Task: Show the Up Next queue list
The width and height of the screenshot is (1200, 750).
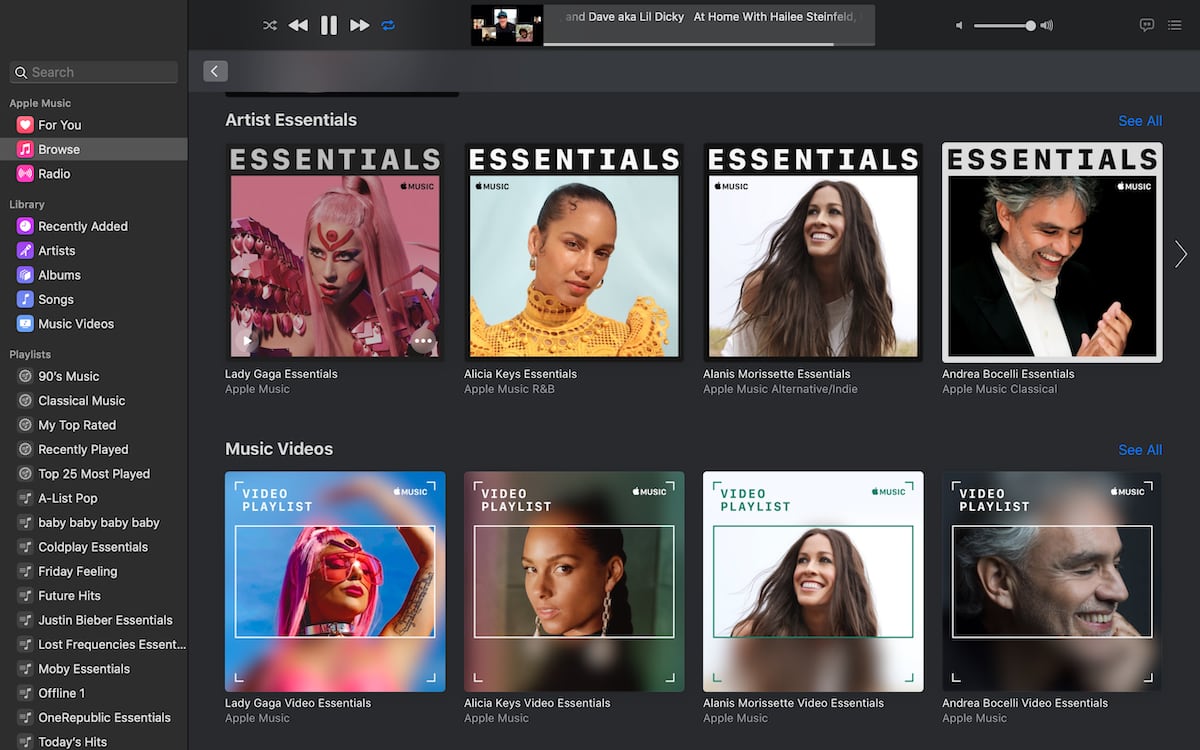Action: [x=1175, y=25]
